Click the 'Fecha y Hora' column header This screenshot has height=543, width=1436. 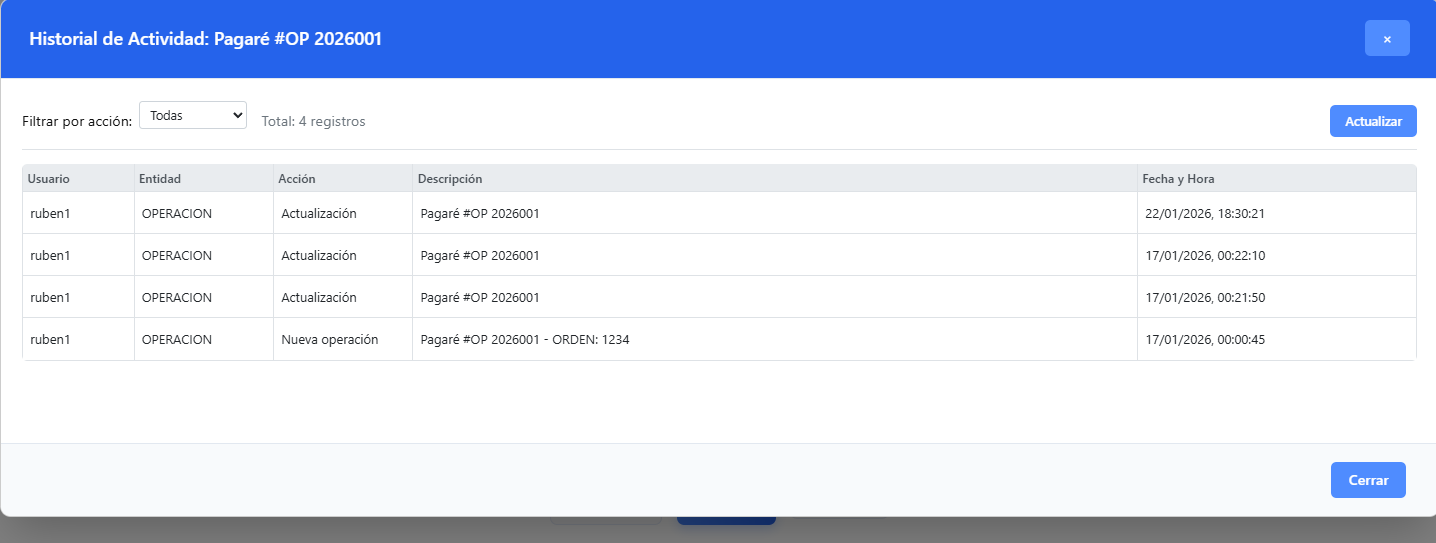[x=1178, y=179]
